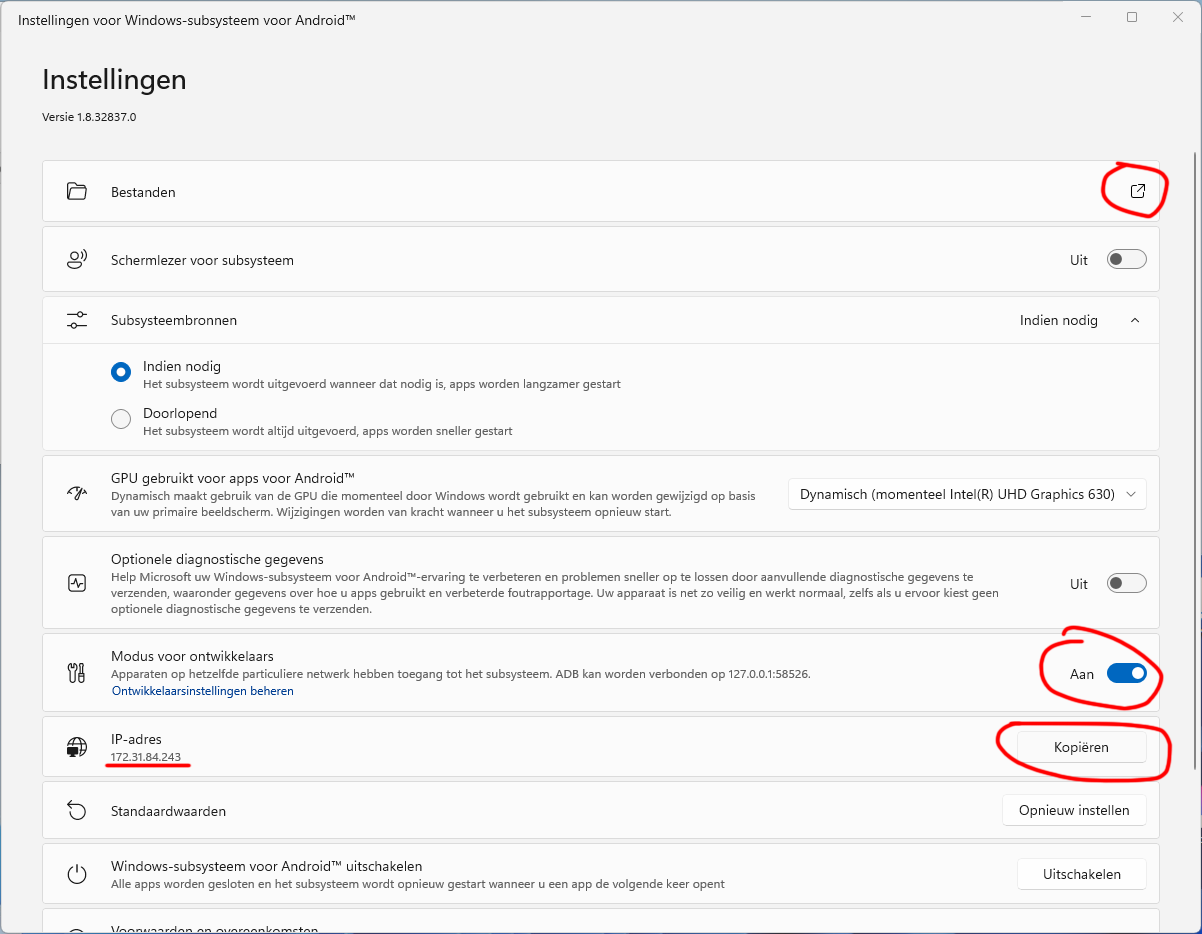Toggle Optionele diagnostische gegevens switch
The width and height of the screenshot is (1202, 934).
[x=1126, y=583]
